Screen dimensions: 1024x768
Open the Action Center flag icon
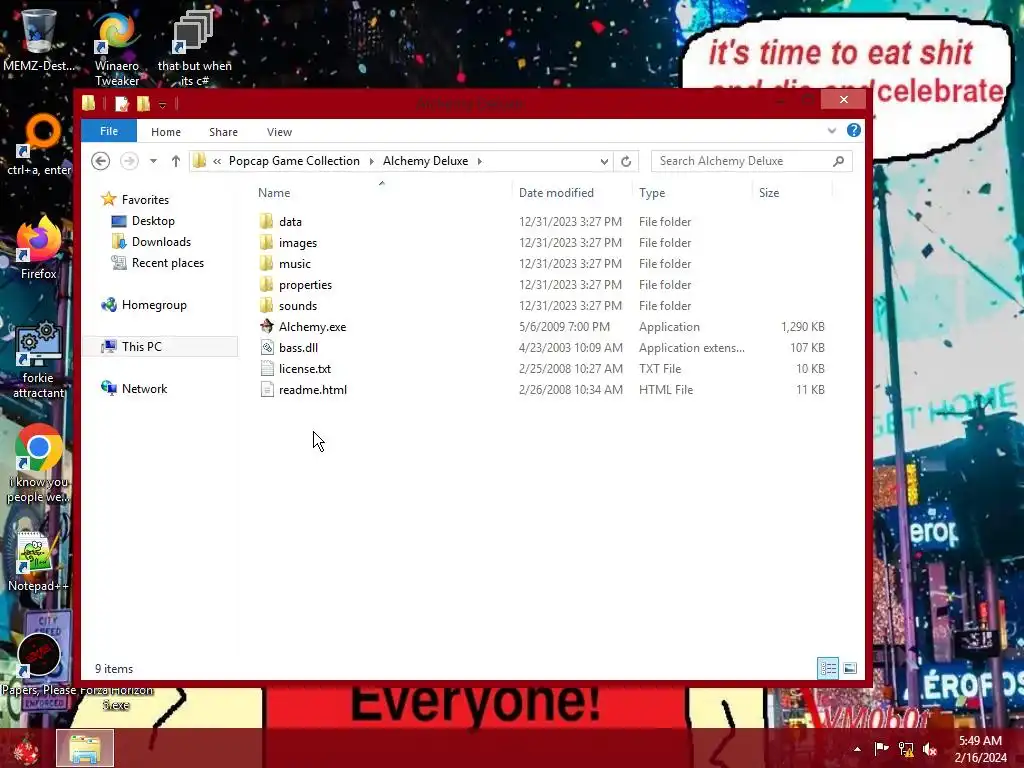(x=882, y=748)
